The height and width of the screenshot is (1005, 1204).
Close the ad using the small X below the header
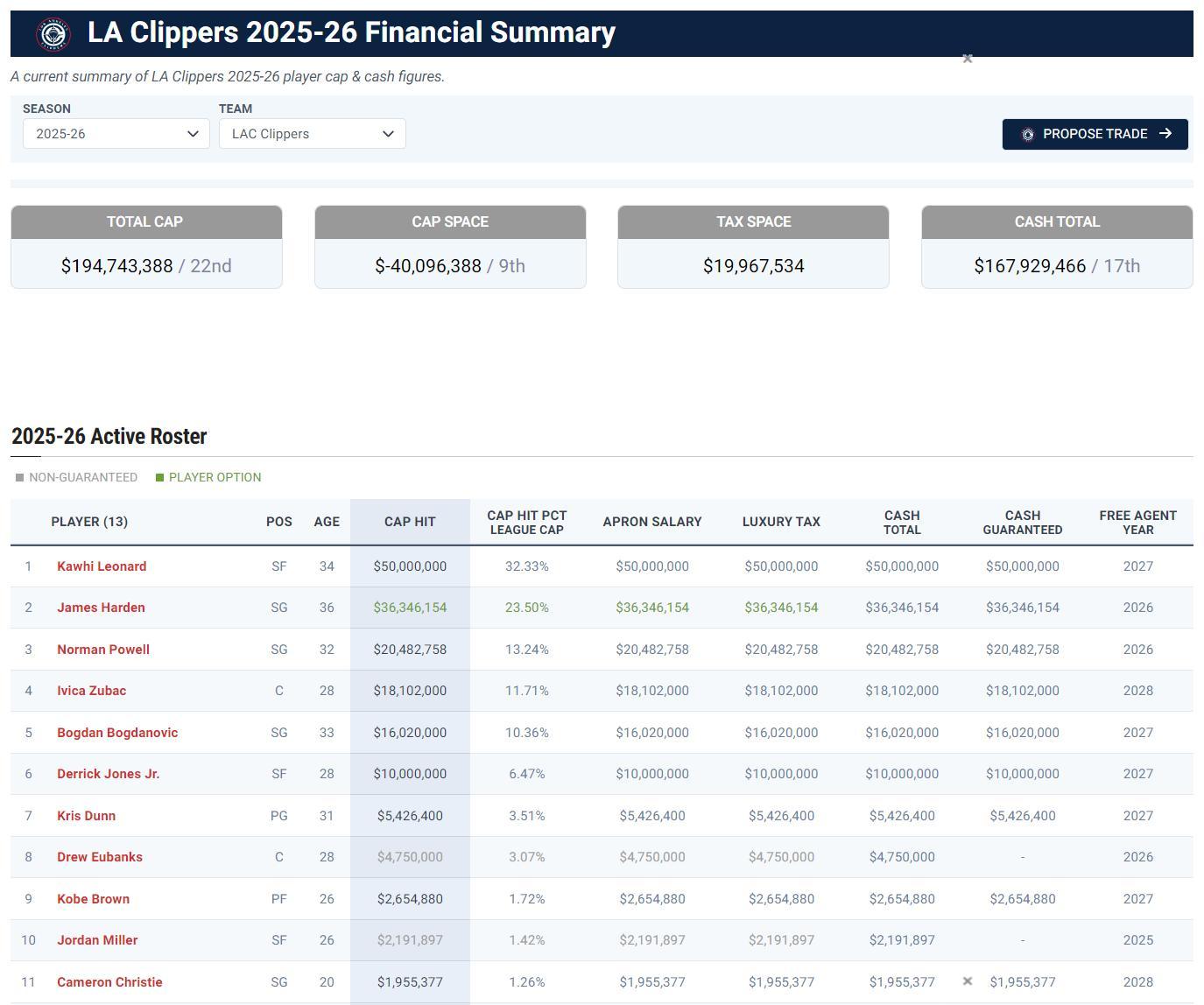(x=968, y=59)
